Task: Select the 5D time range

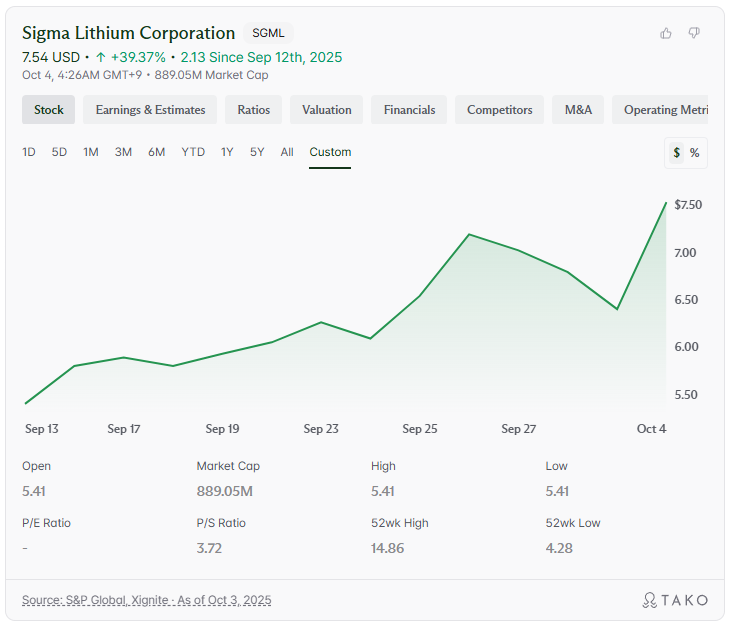Action: pyautogui.click(x=59, y=152)
